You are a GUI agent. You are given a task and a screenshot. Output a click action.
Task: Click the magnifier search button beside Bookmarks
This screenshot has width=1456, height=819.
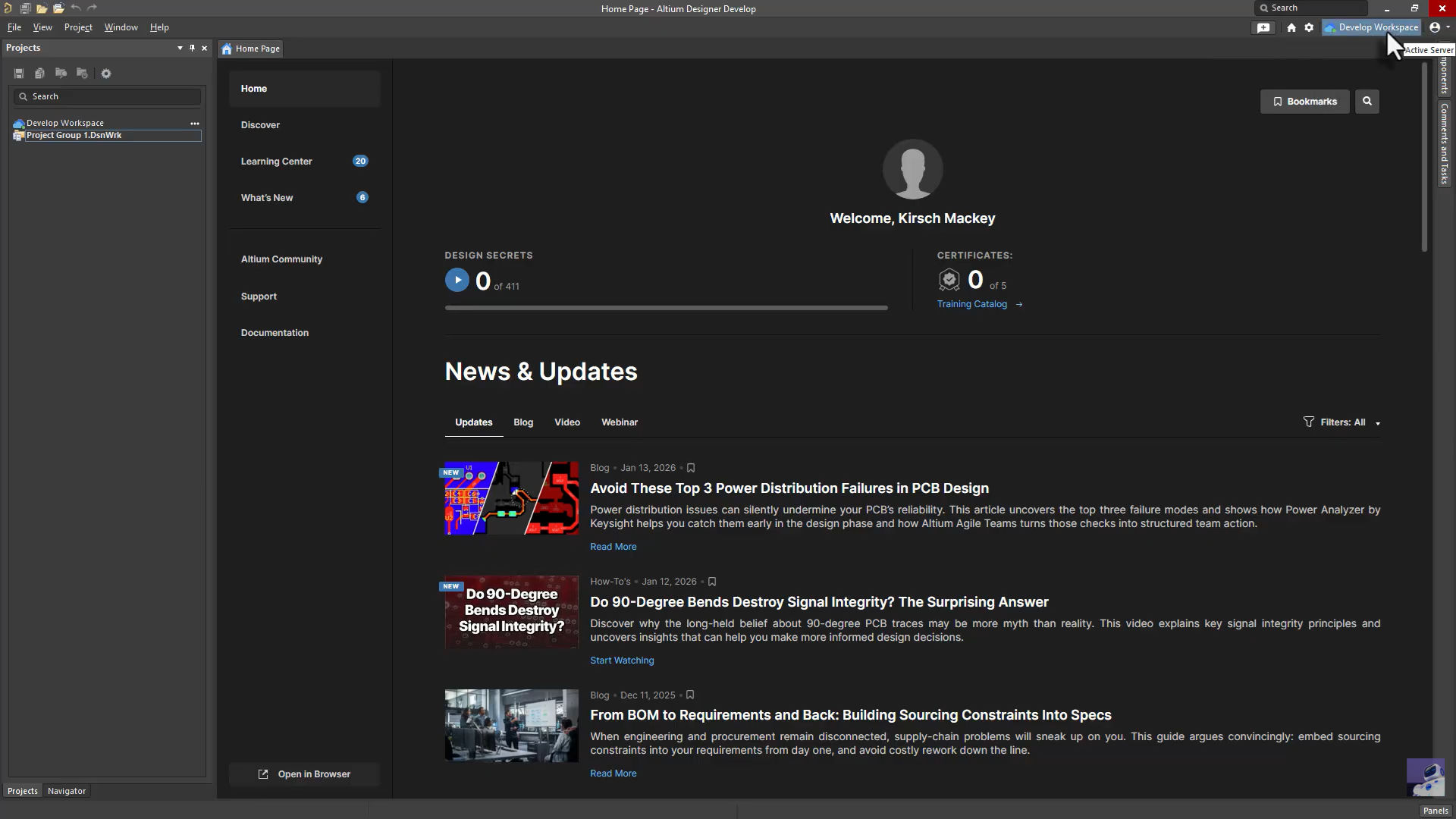pyautogui.click(x=1367, y=102)
